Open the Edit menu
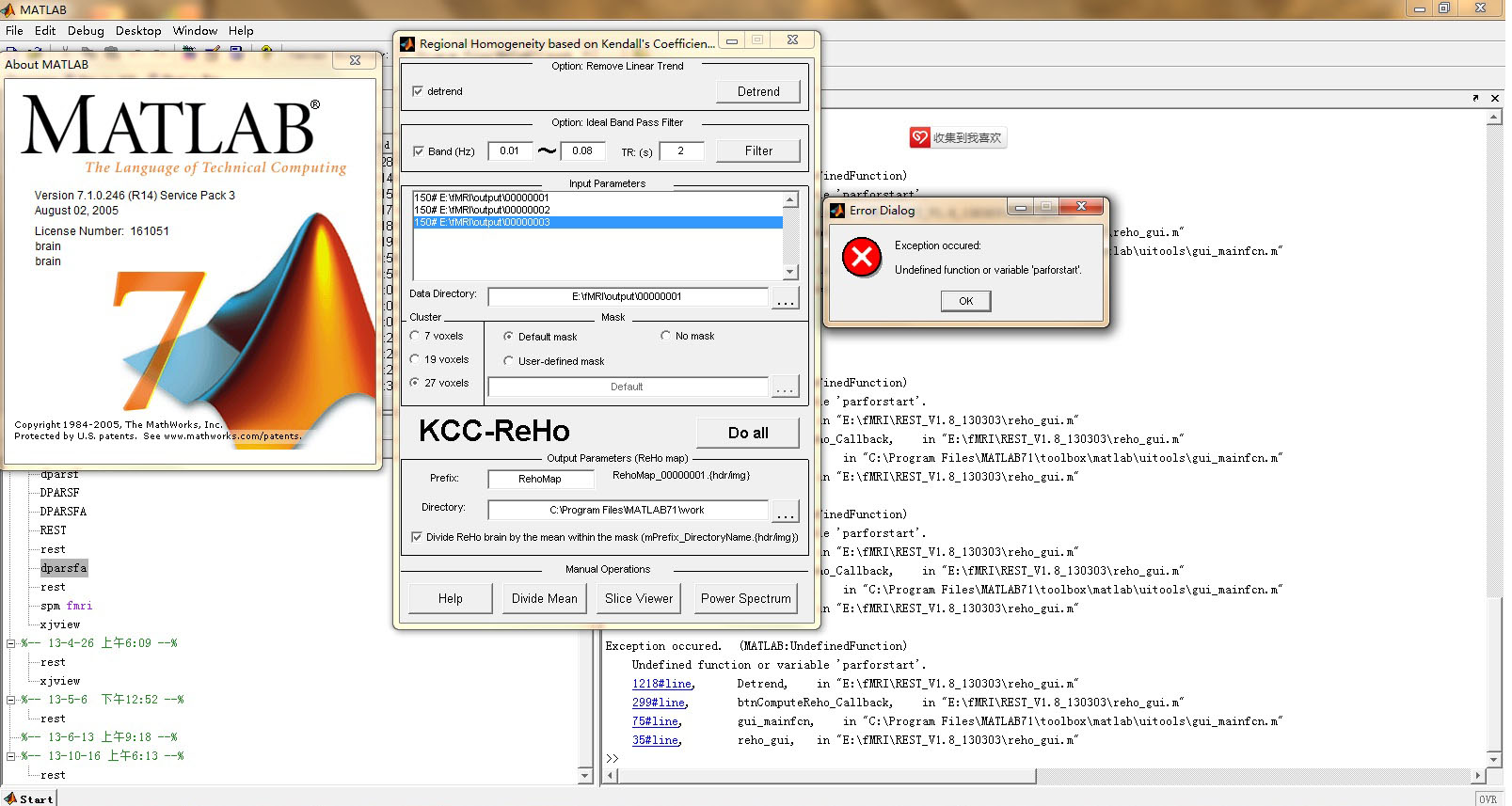 coord(45,31)
